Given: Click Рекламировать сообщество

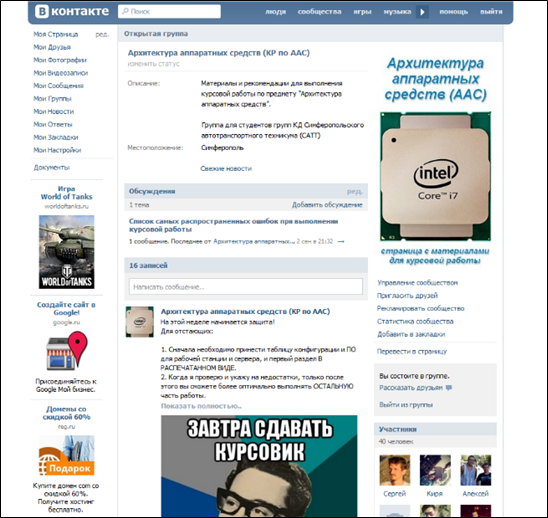Looking at the screenshot, I should [x=420, y=309].
